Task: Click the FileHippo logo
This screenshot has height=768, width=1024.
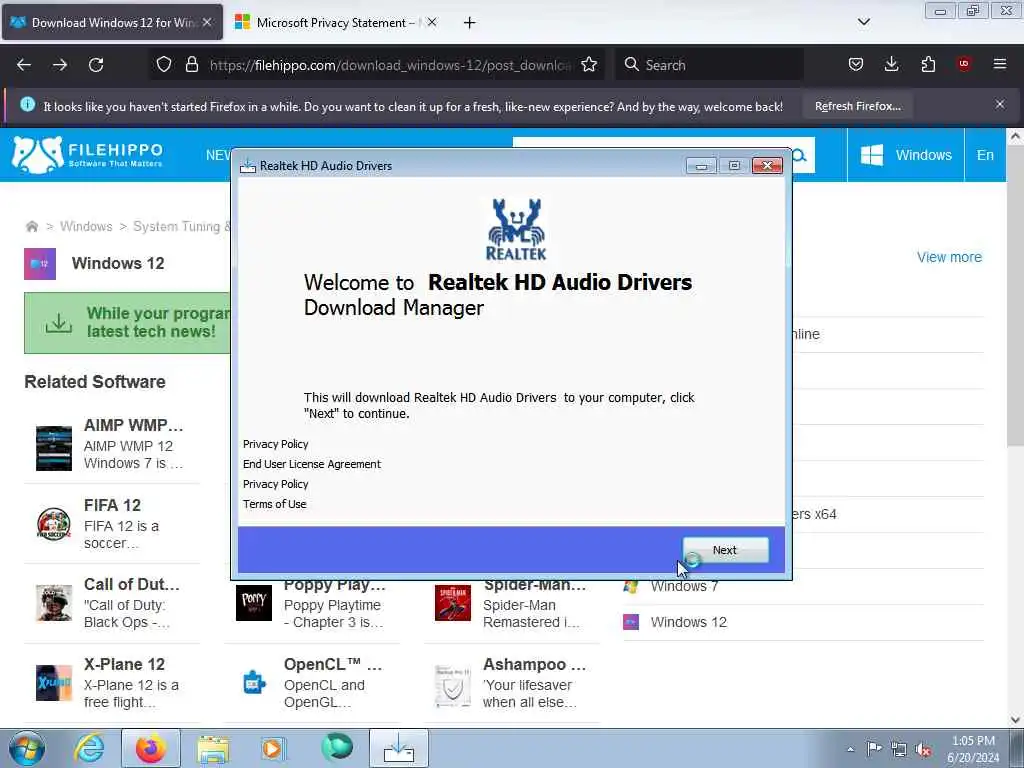Action: [x=88, y=155]
